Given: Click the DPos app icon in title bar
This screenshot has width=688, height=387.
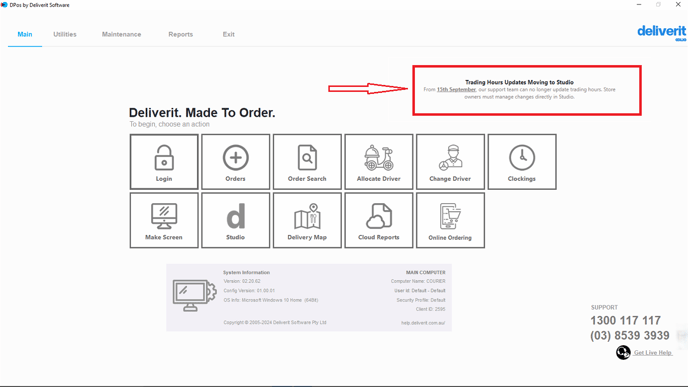Looking at the screenshot, I should (4, 5).
